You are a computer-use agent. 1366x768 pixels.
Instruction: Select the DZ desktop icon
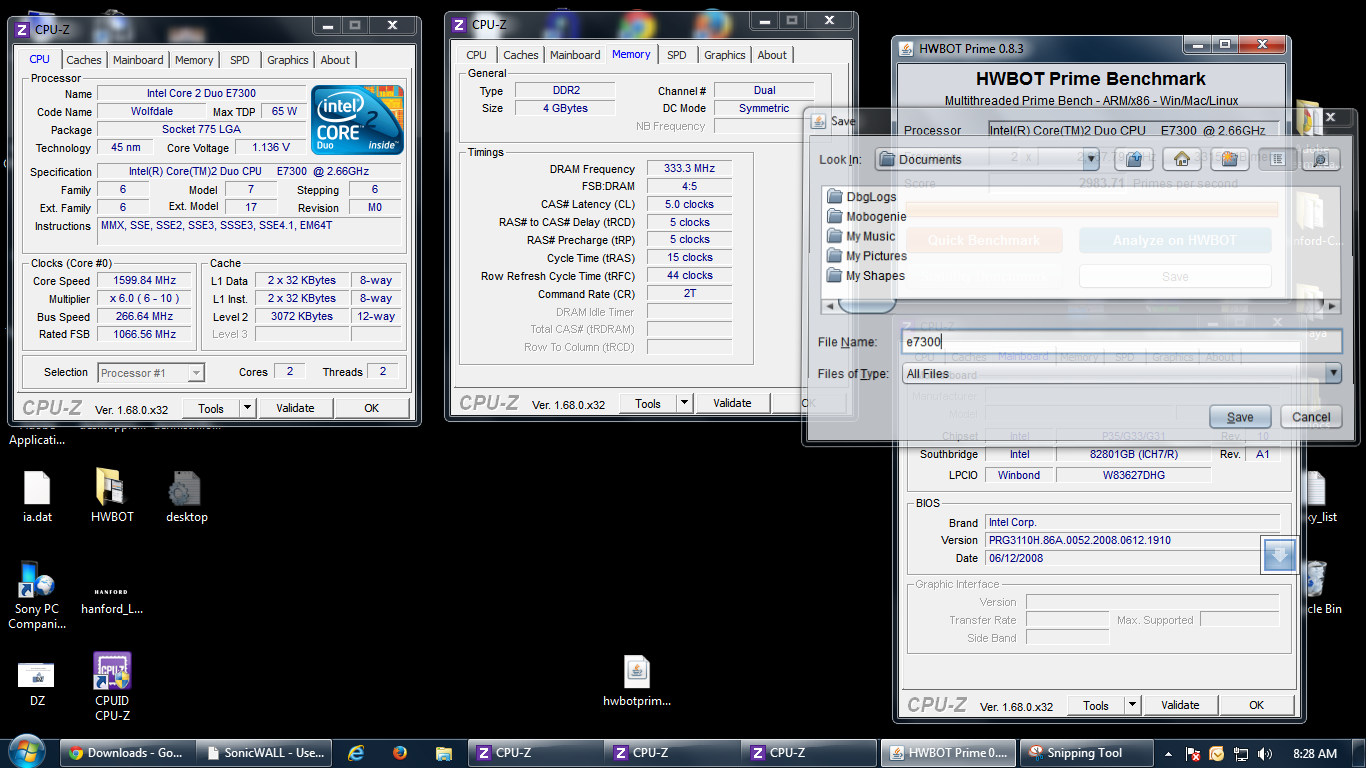(x=37, y=684)
